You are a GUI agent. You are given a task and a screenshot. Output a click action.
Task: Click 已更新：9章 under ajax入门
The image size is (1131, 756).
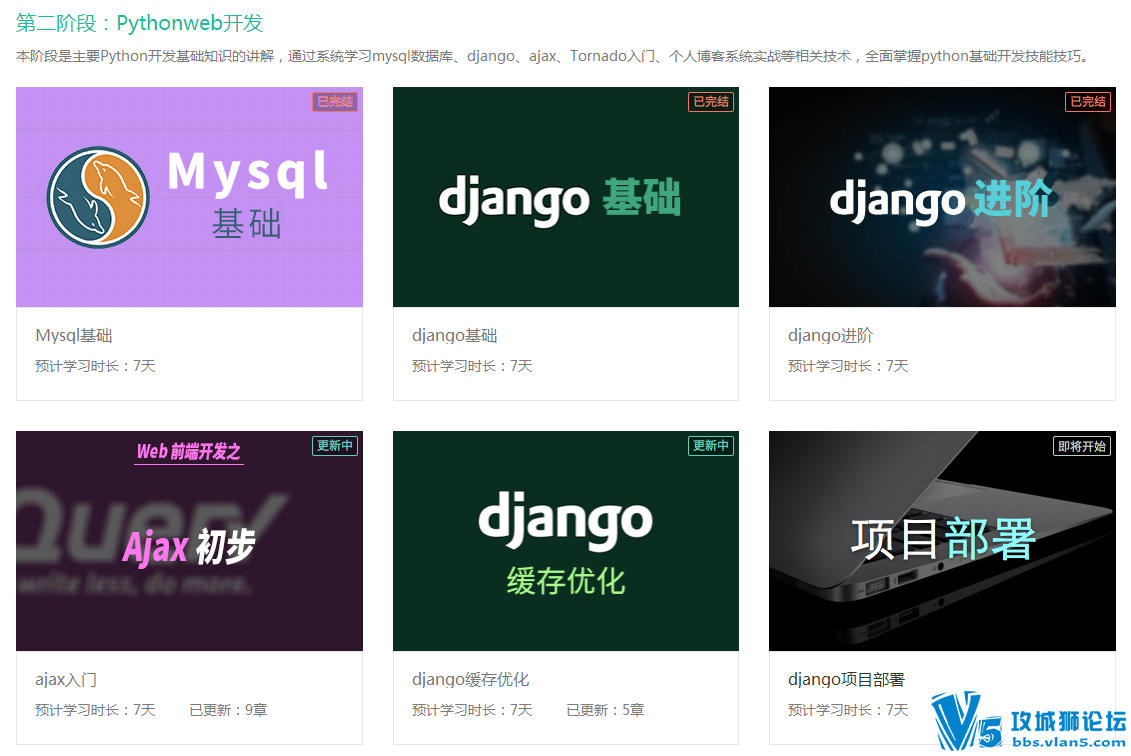pos(228,711)
